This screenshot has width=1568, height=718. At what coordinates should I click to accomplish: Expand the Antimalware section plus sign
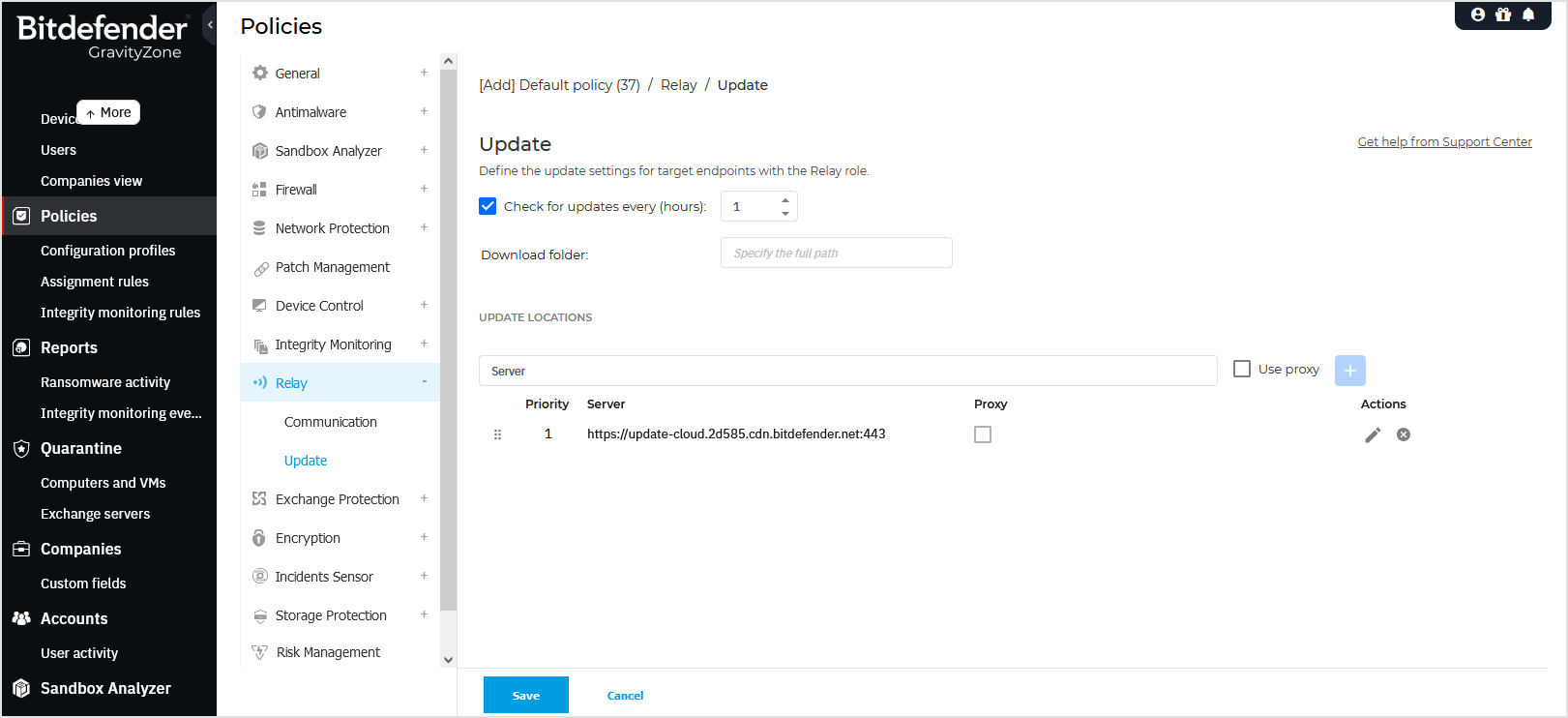424,111
